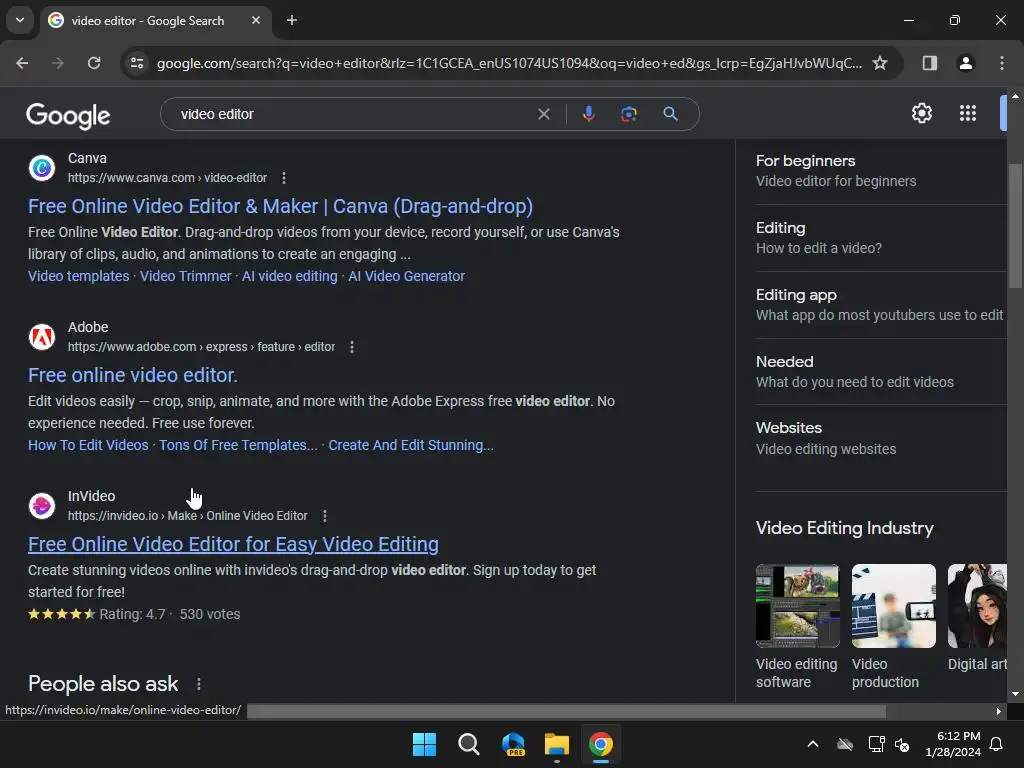This screenshot has width=1024, height=768.
Task: Open a new browser tab
Action: pos(292,20)
